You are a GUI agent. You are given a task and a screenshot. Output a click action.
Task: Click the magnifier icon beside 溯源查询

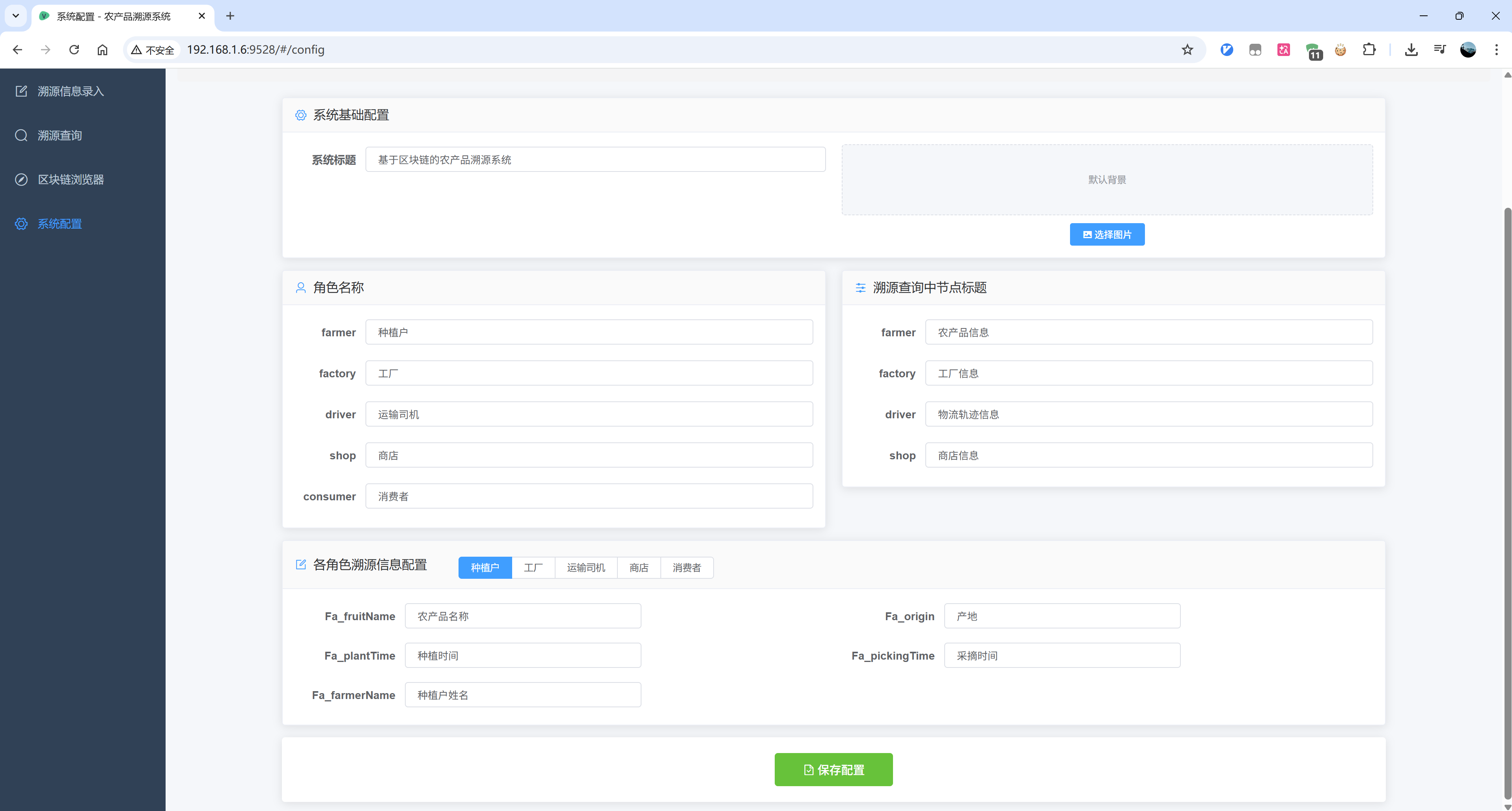21,135
